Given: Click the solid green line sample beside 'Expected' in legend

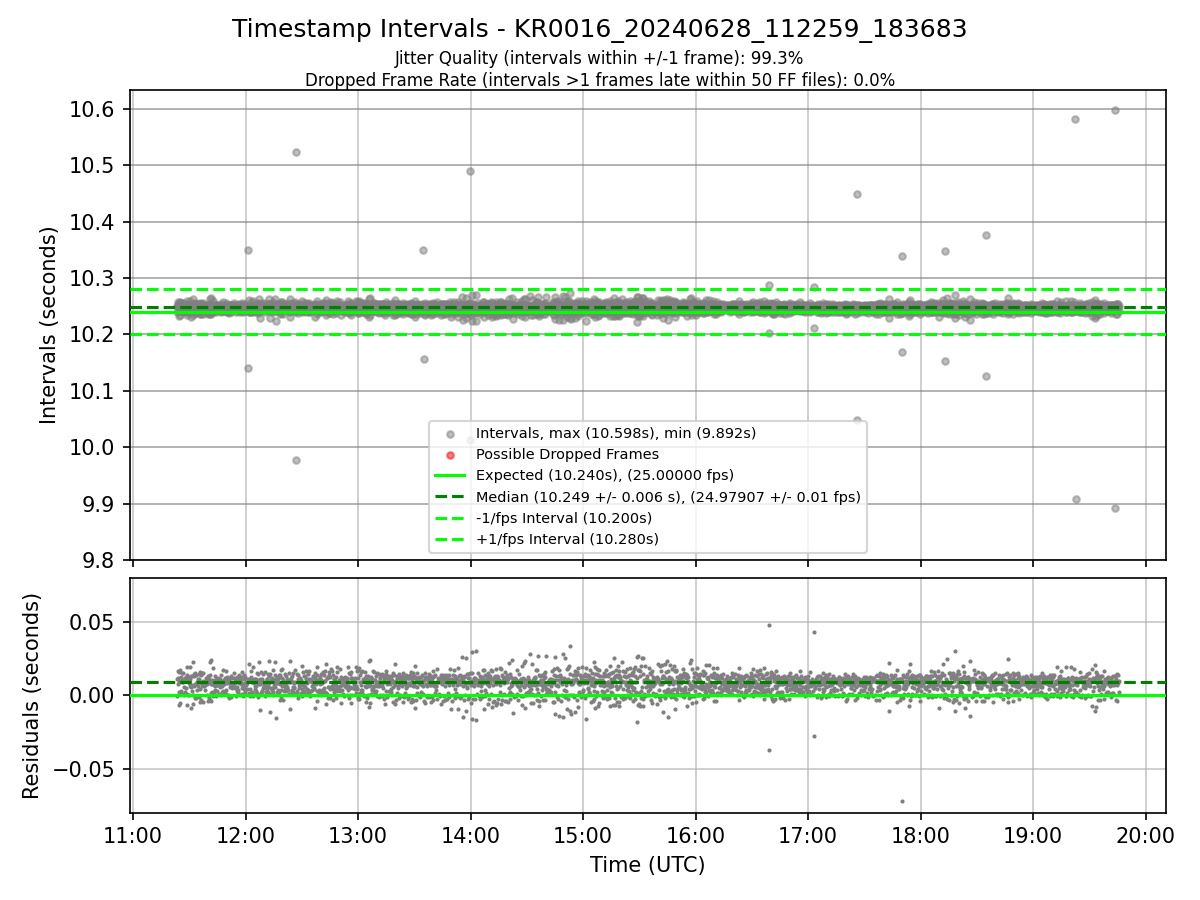Looking at the screenshot, I should pos(450,476).
